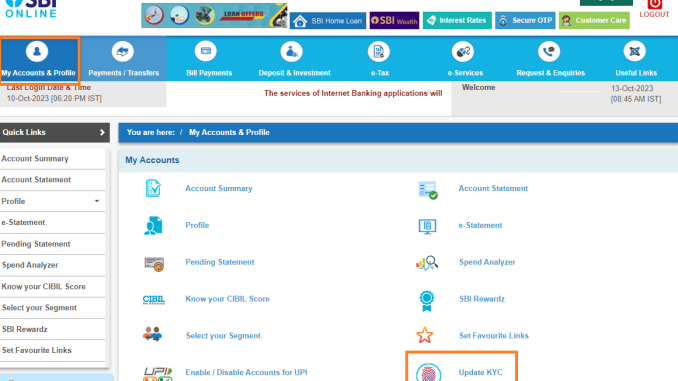
Task: Click the Update KYC fingerprint icon
Action: (x=429, y=372)
